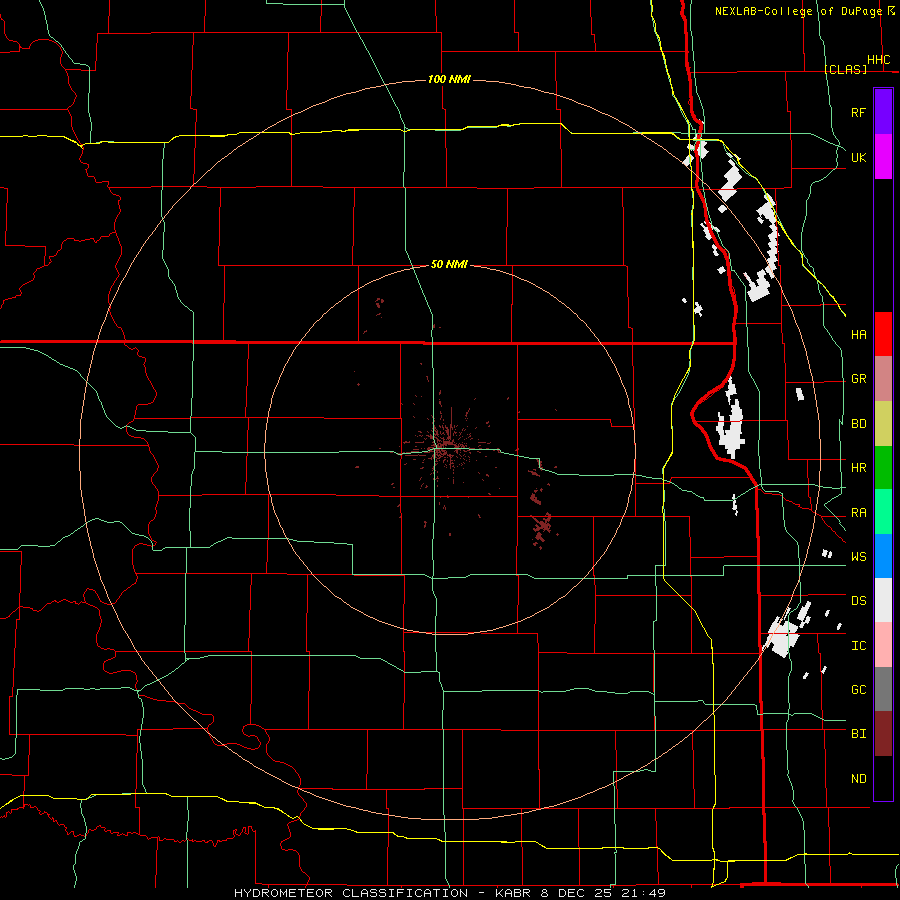Viewport: 900px width, 900px height.
Task: Select the BD big drops swatch
Action: (883, 424)
